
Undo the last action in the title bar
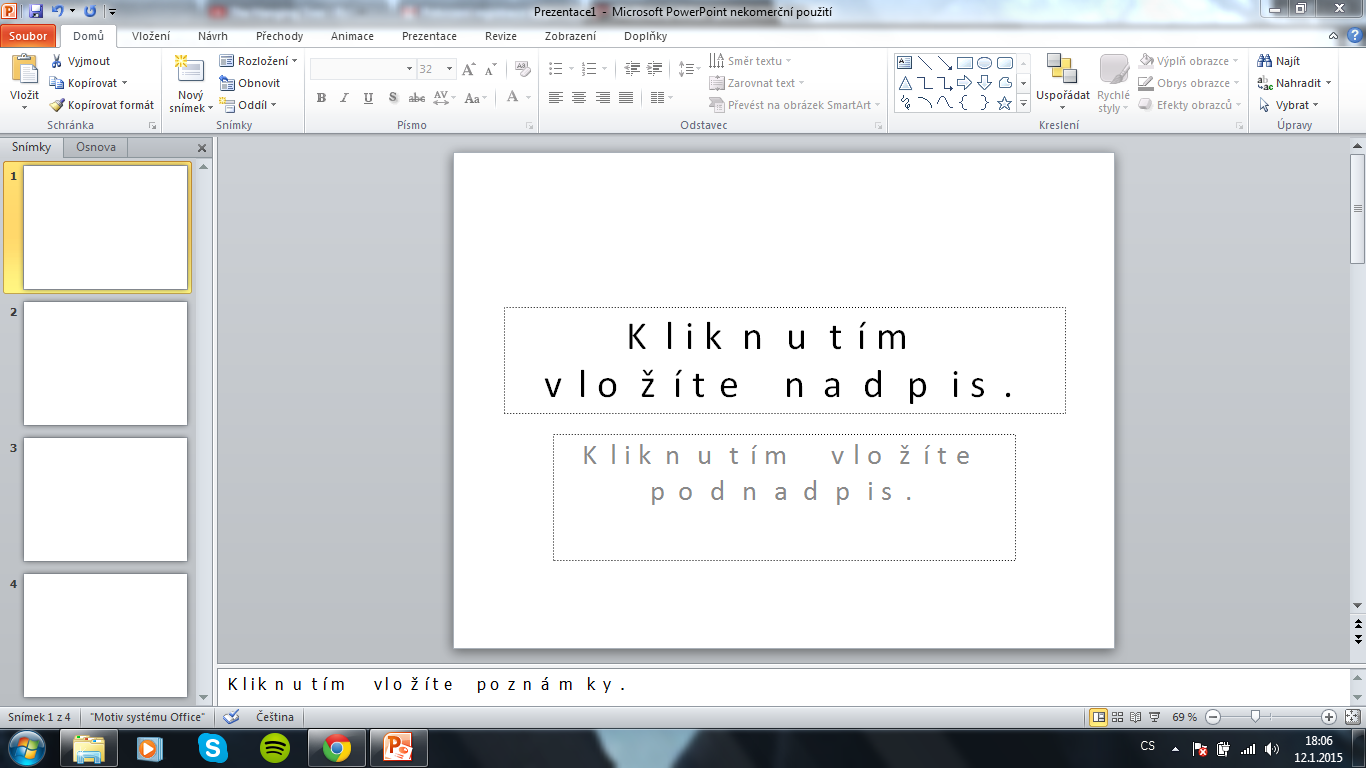click(x=58, y=11)
